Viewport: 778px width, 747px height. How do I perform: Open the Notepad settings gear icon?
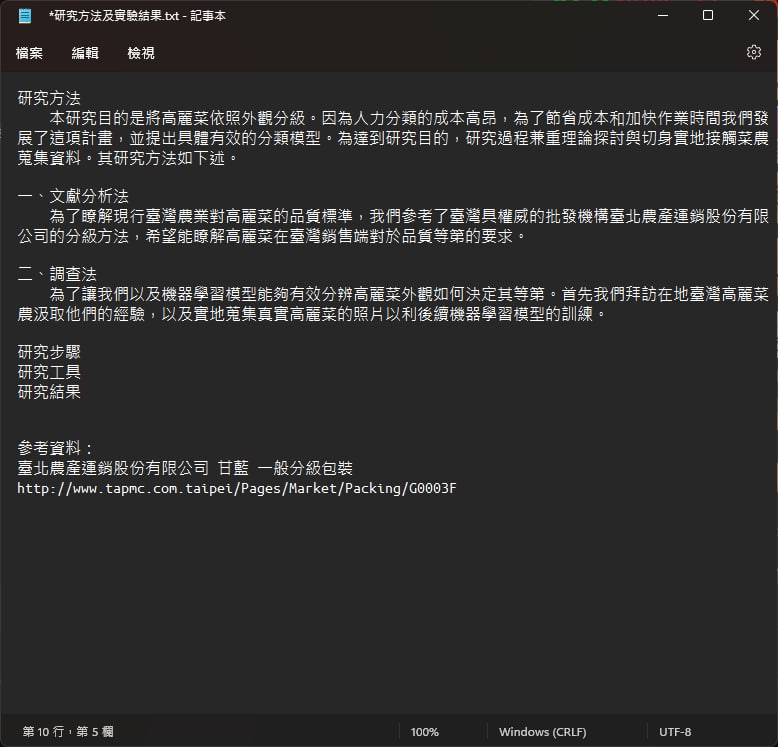(753, 52)
